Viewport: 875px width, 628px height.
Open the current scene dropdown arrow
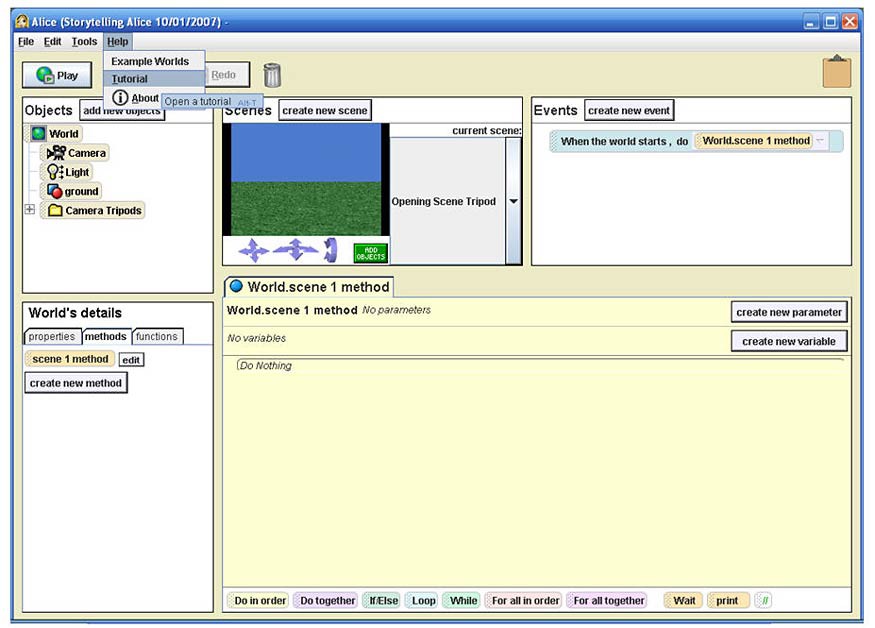tap(513, 201)
